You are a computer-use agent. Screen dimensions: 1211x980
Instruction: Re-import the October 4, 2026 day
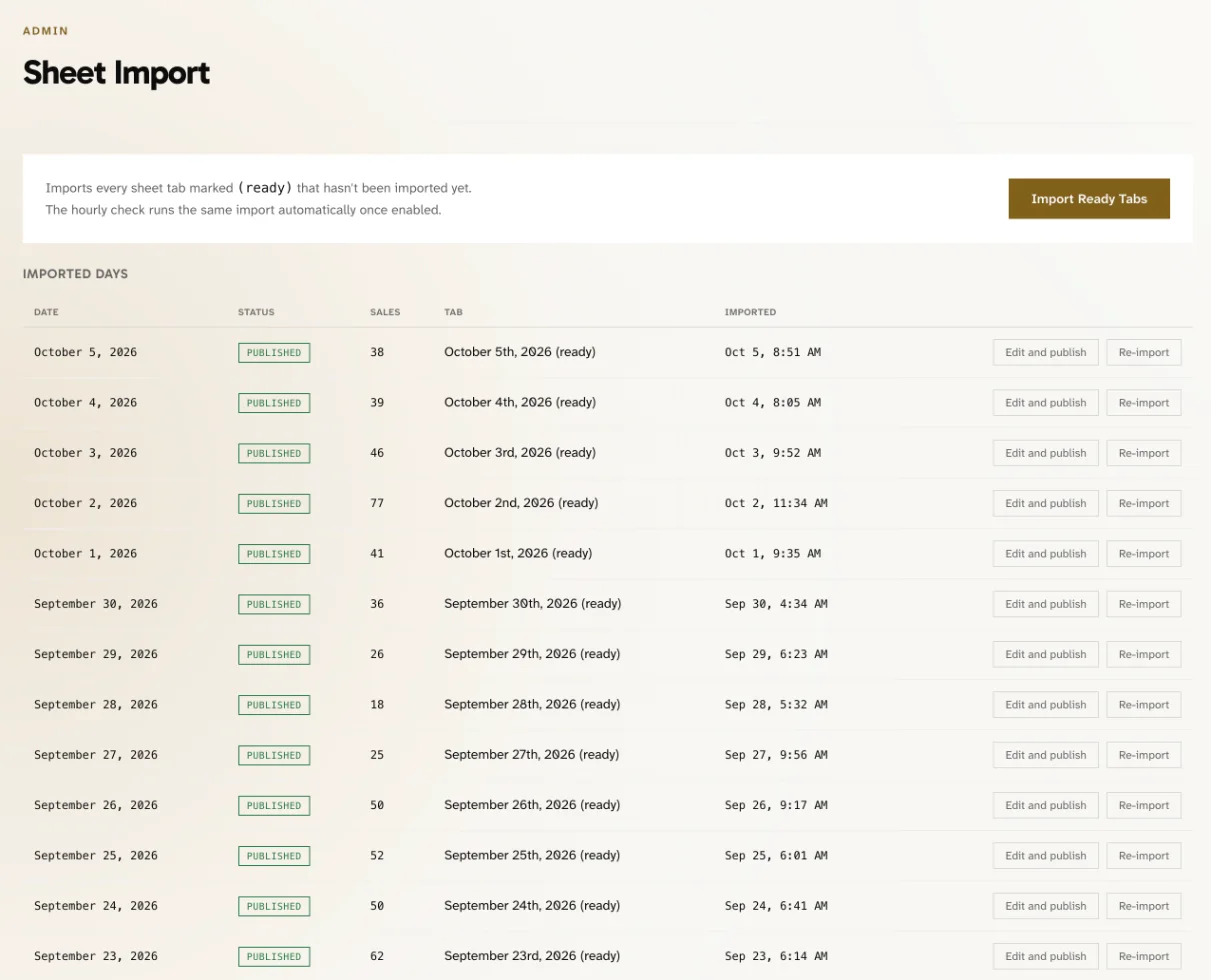tap(1143, 402)
